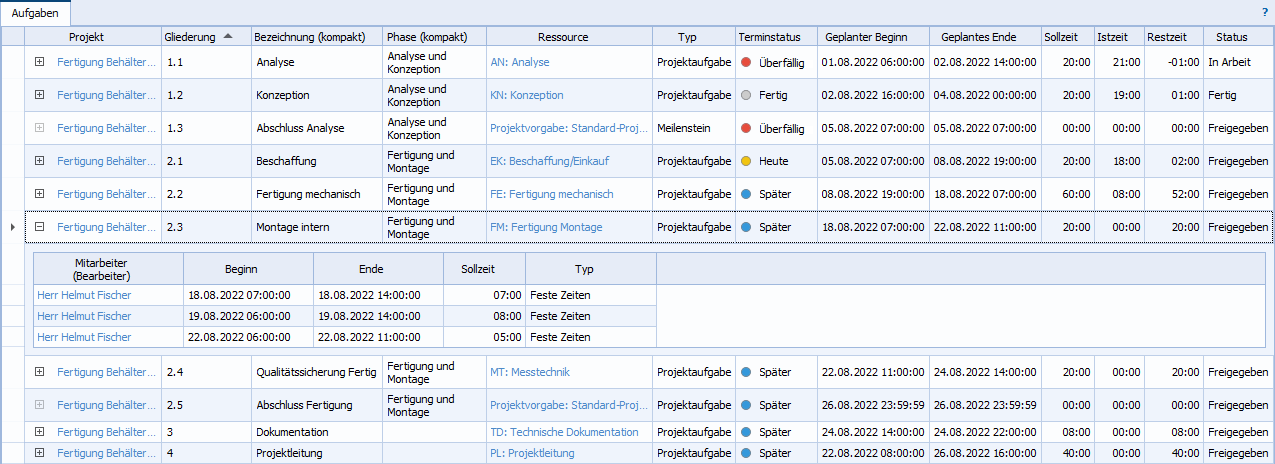
Task: Click row indicator arrow beside Montage intern
Action: tap(12, 227)
